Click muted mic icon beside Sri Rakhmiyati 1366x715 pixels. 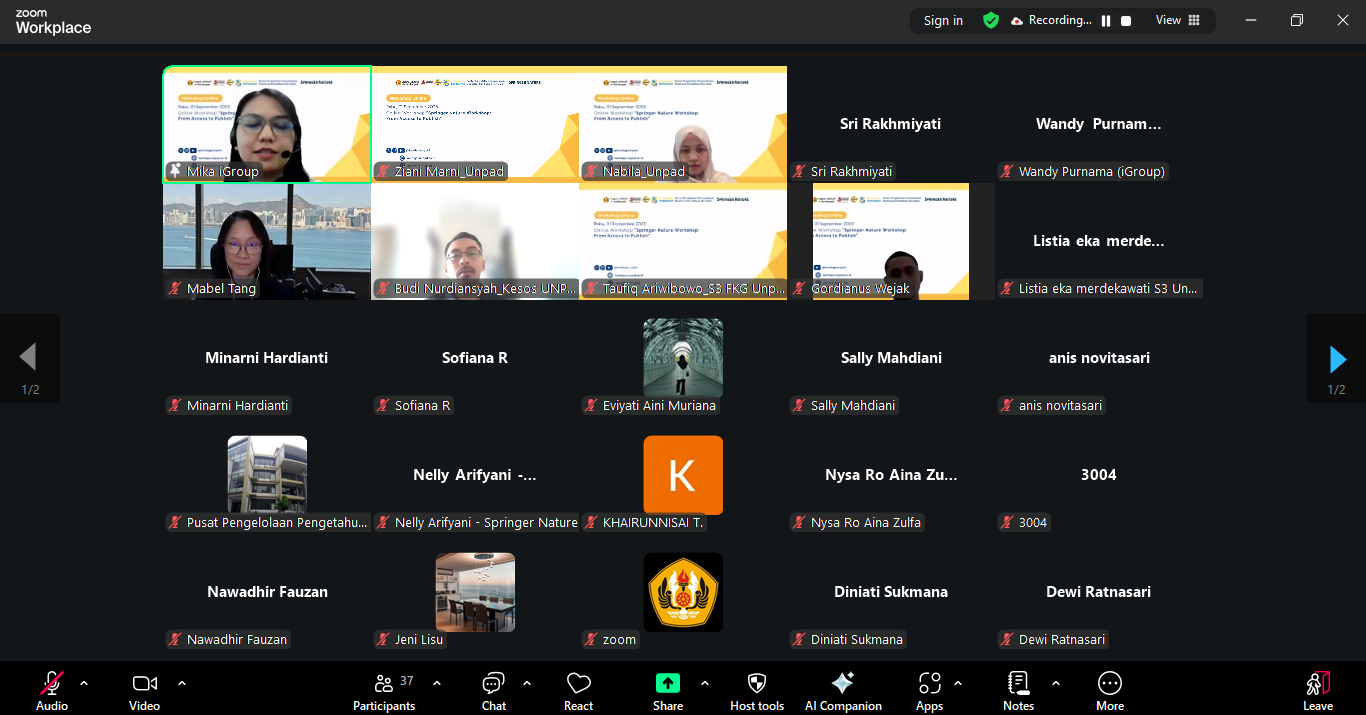tap(799, 172)
